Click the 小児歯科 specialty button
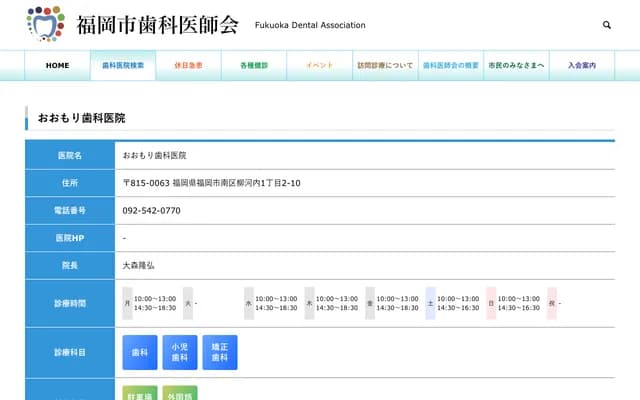The image size is (640, 400). coord(180,353)
